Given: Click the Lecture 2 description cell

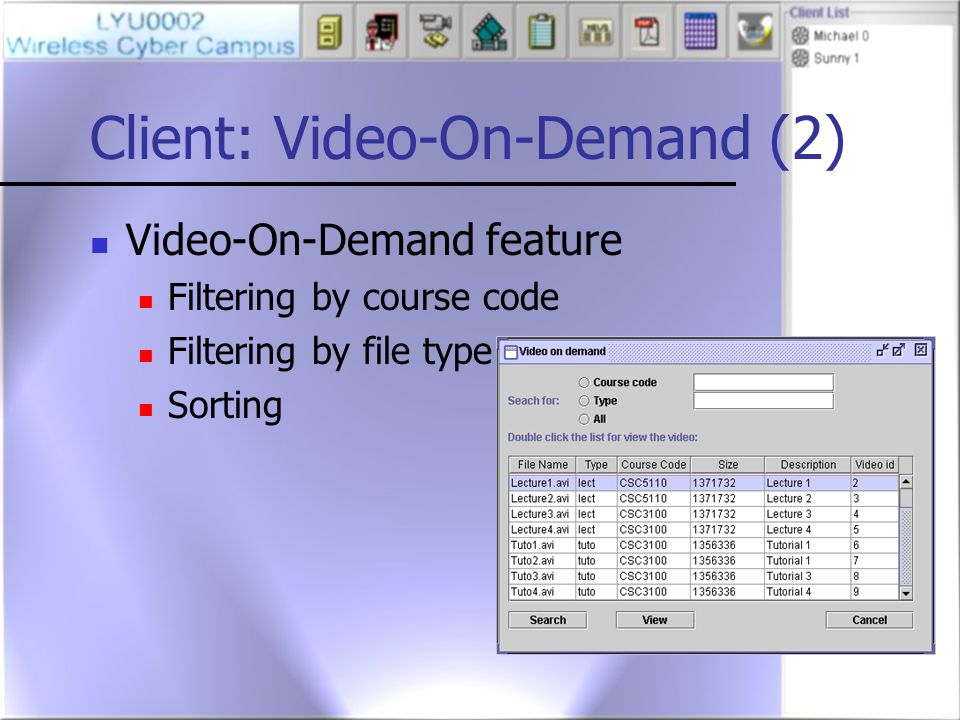Looking at the screenshot, I should (x=808, y=498).
